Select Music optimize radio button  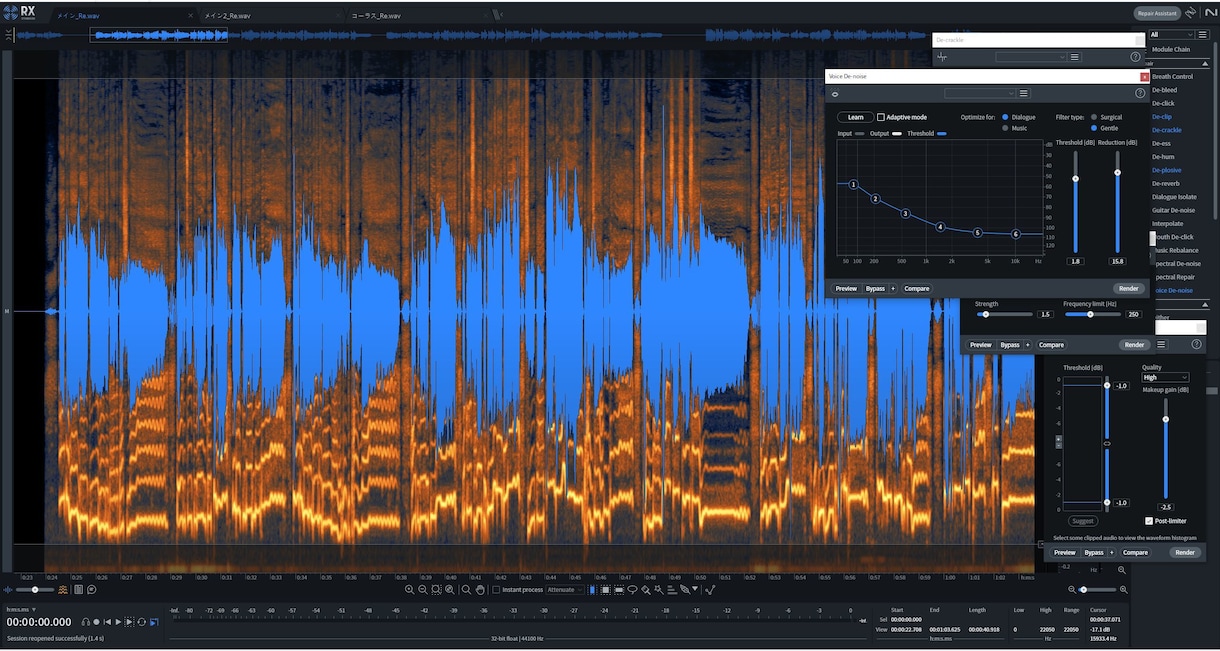(1005, 128)
